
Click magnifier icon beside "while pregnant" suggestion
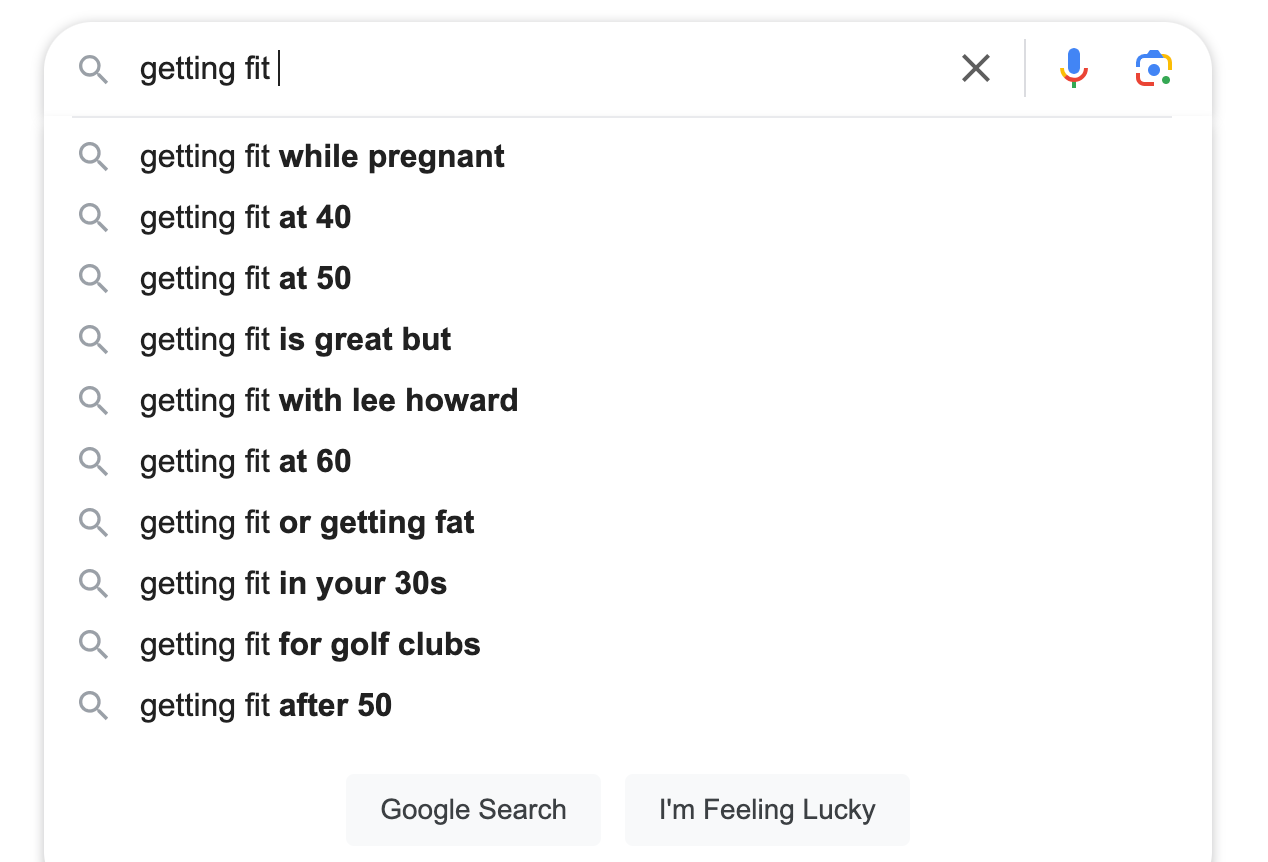(x=93, y=157)
